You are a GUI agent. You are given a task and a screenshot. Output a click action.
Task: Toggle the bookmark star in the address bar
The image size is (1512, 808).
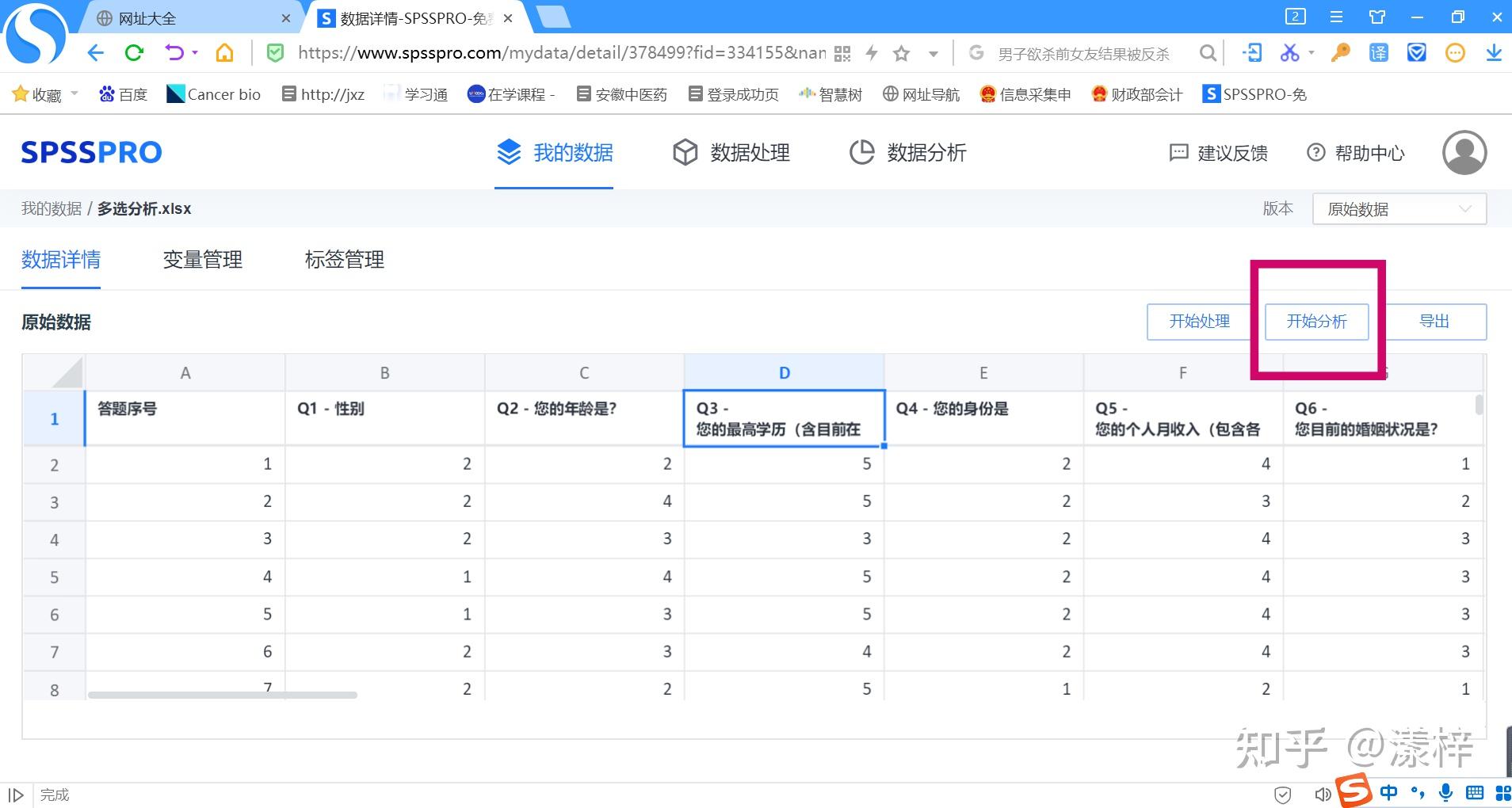[x=902, y=52]
